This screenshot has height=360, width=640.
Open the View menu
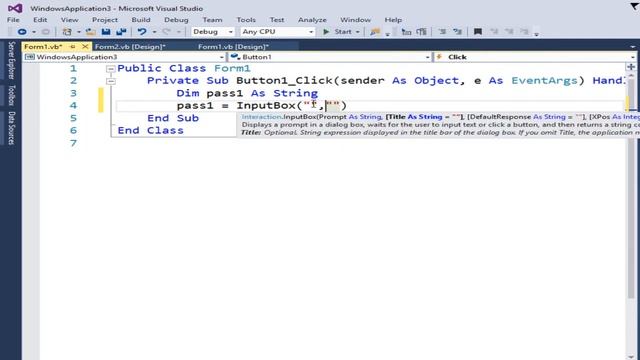[69, 20]
